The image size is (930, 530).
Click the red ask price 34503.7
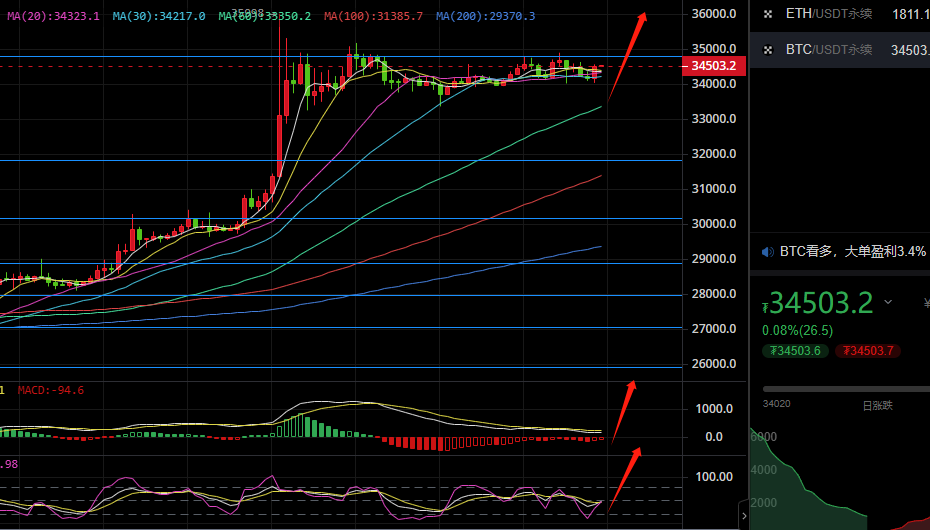point(869,350)
